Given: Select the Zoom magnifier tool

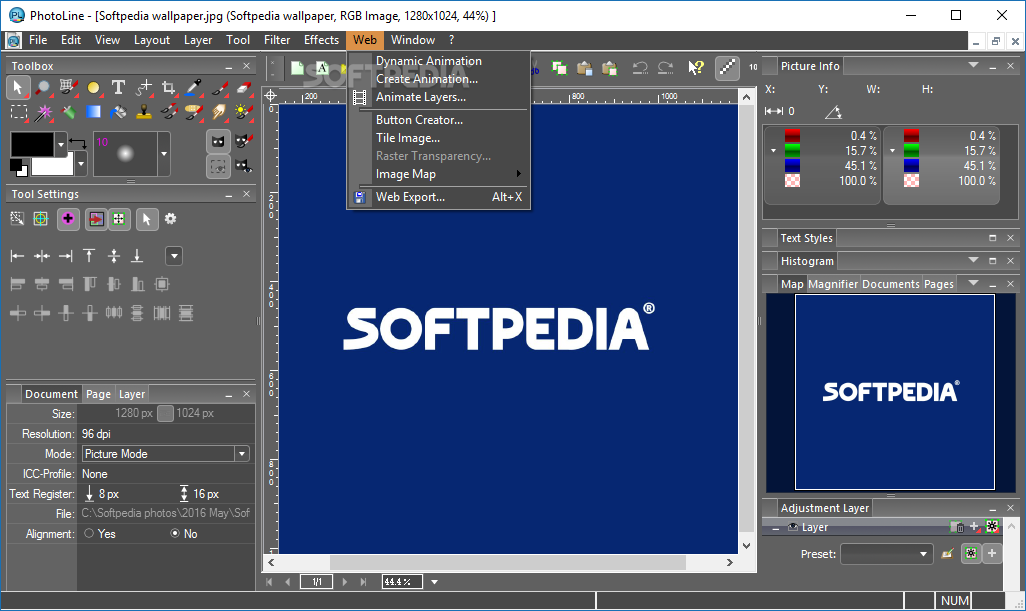Looking at the screenshot, I should [43, 87].
